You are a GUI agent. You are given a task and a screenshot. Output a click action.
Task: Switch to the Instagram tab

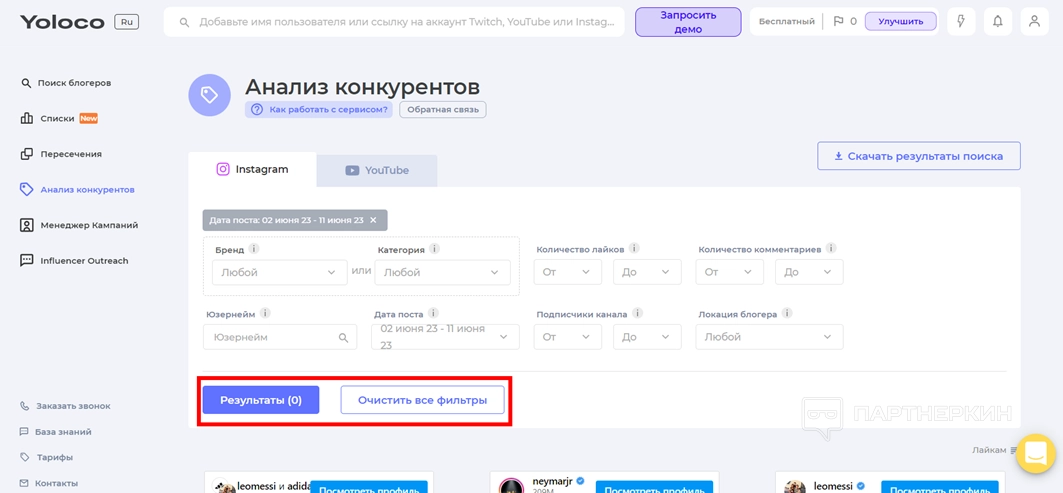[x=252, y=170]
